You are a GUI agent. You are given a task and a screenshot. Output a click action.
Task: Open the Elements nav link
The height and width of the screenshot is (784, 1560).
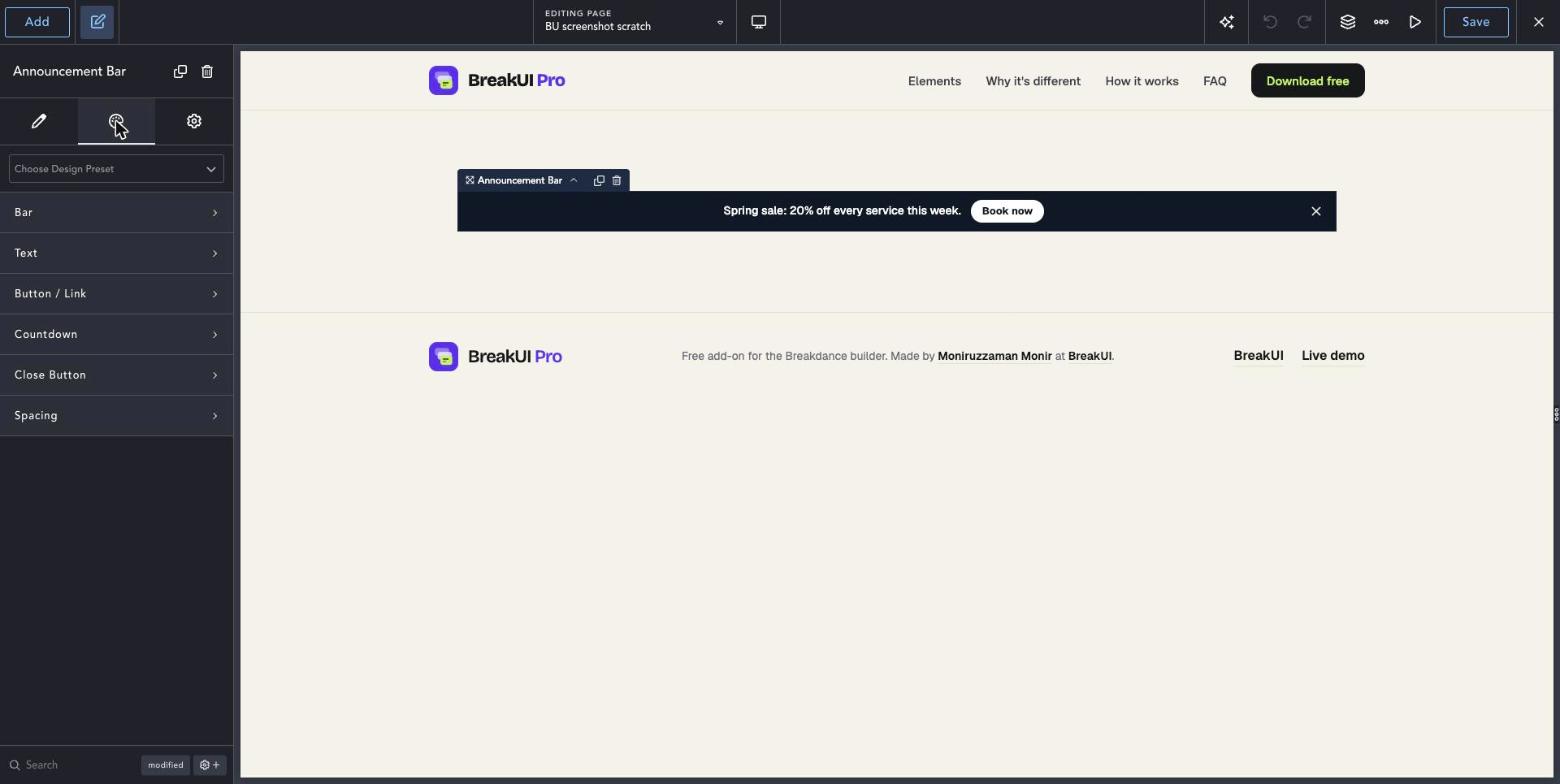tap(934, 81)
